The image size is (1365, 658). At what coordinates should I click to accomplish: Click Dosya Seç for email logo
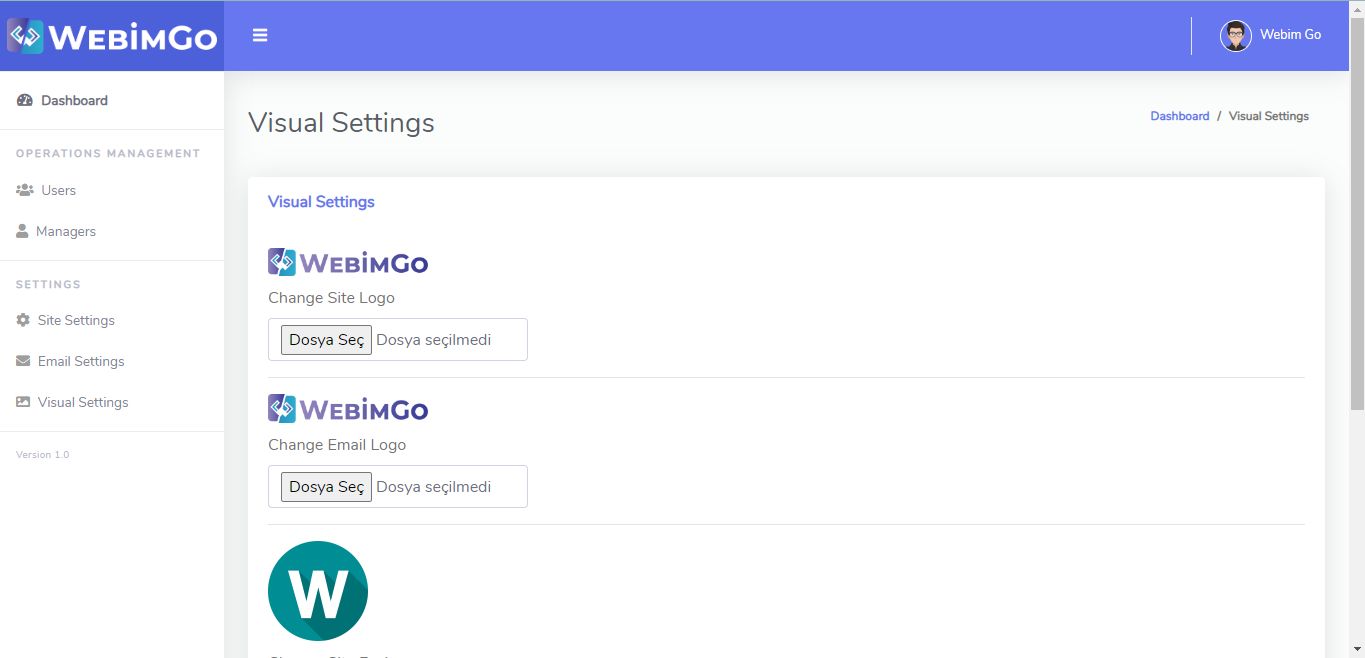tap(326, 487)
